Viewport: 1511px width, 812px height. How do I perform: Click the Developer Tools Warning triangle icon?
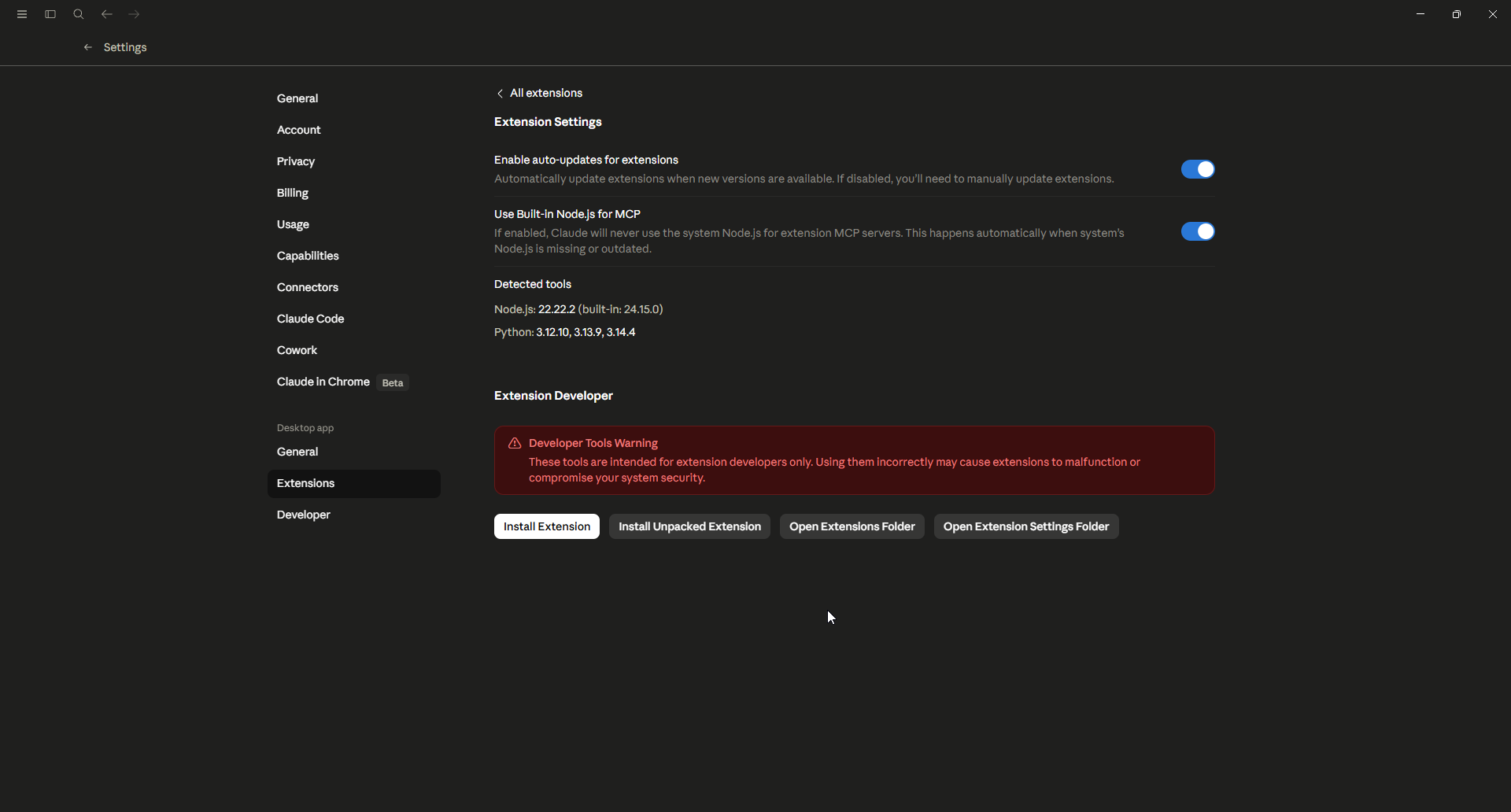coord(515,444)
